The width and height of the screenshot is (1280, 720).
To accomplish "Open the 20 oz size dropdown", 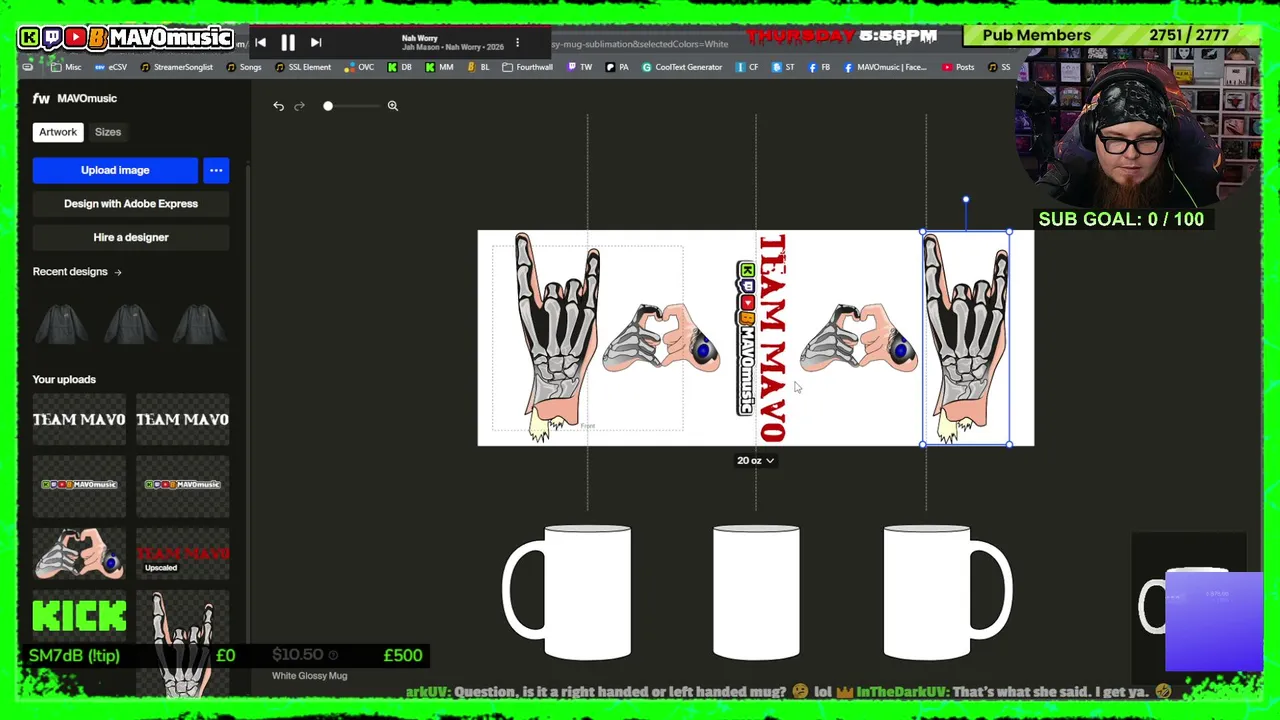I will click(756, 461).
